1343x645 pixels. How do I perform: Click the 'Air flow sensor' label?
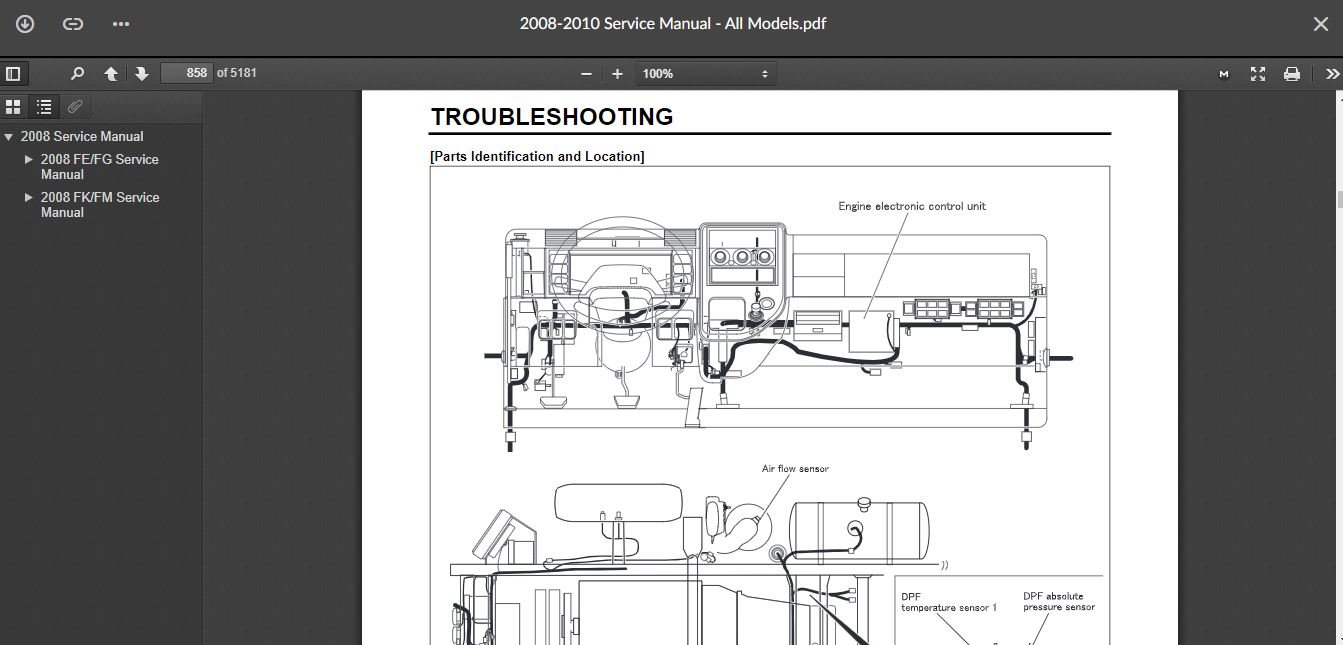[795, 469]
